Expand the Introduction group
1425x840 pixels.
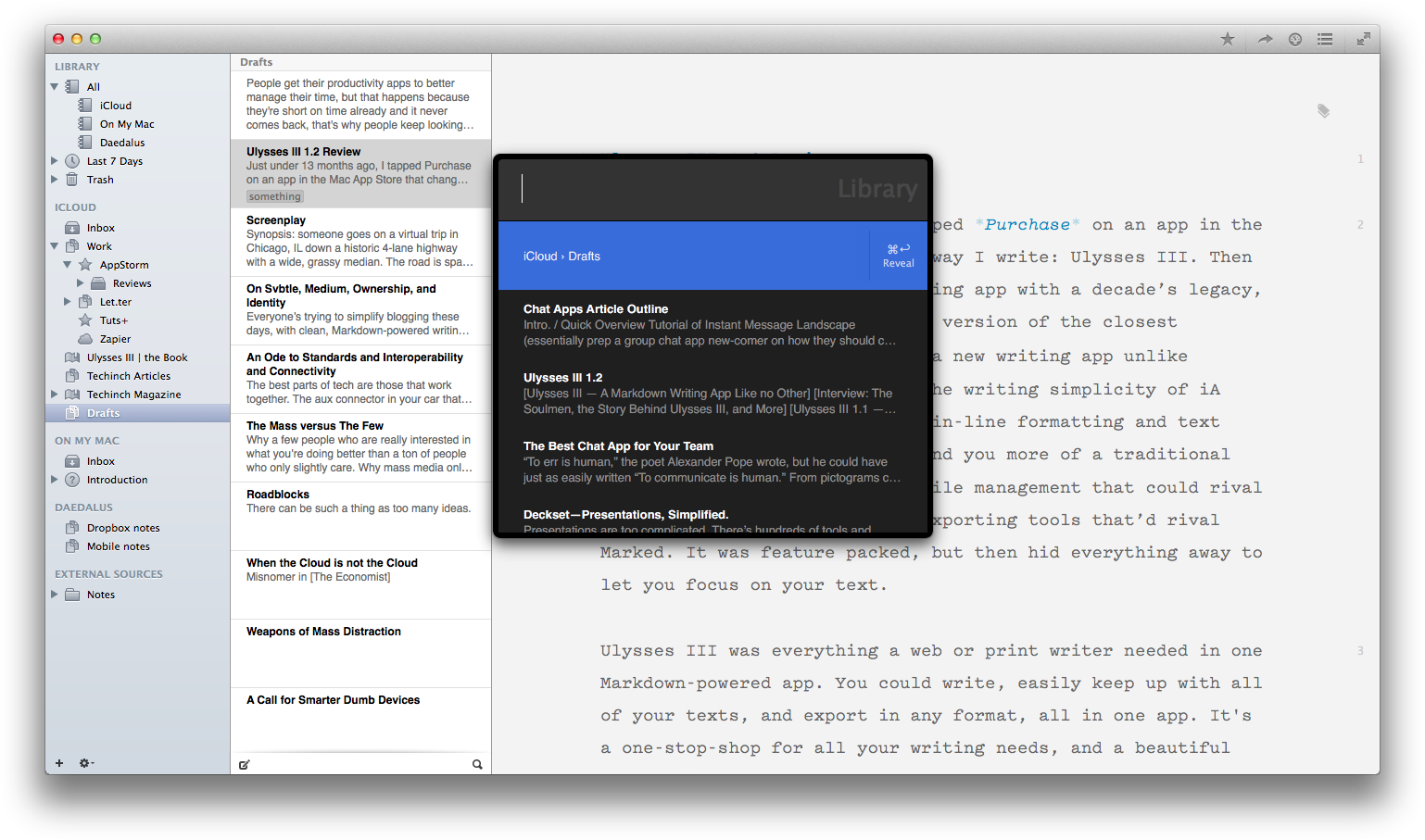pyautogui.click(x=55, y=480)
